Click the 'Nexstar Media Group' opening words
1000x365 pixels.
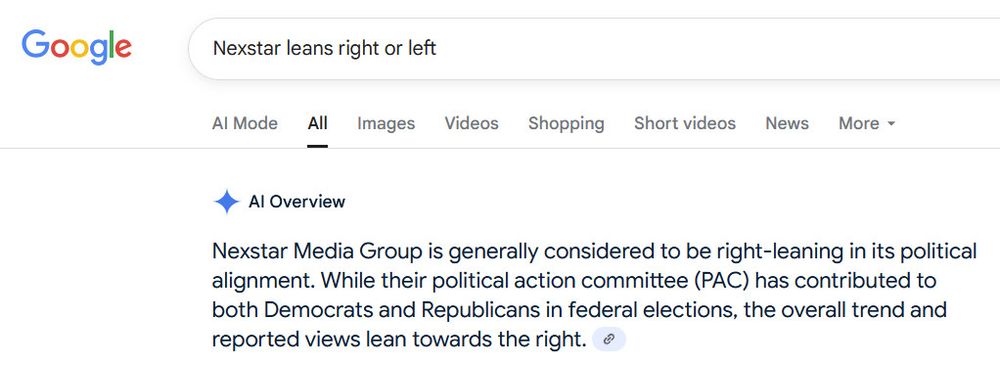317,251
